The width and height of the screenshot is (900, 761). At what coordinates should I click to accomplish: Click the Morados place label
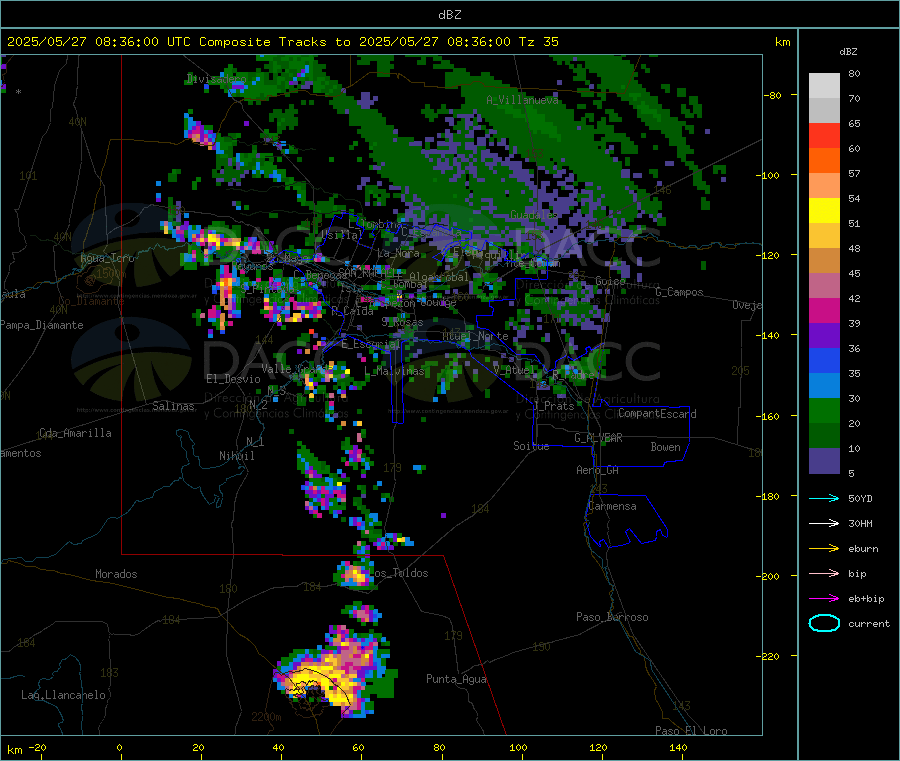[x=116, y=574]
